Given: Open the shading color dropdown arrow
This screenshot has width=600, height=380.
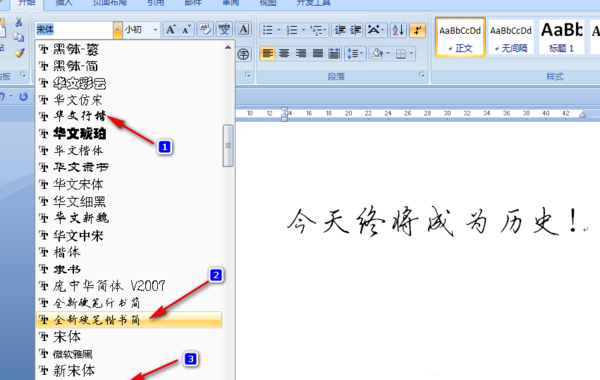Looking at the screenshot, I should coord(388,54).
